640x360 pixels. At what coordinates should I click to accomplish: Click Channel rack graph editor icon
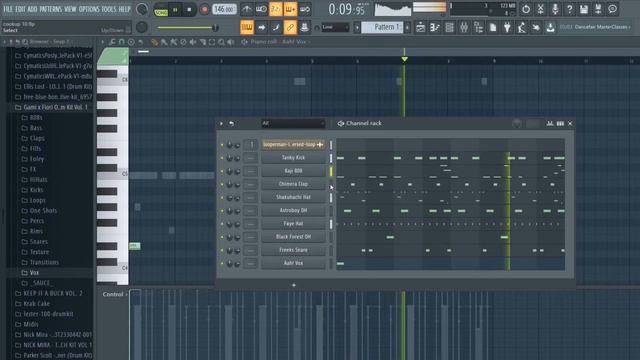(x=550, y=123)
